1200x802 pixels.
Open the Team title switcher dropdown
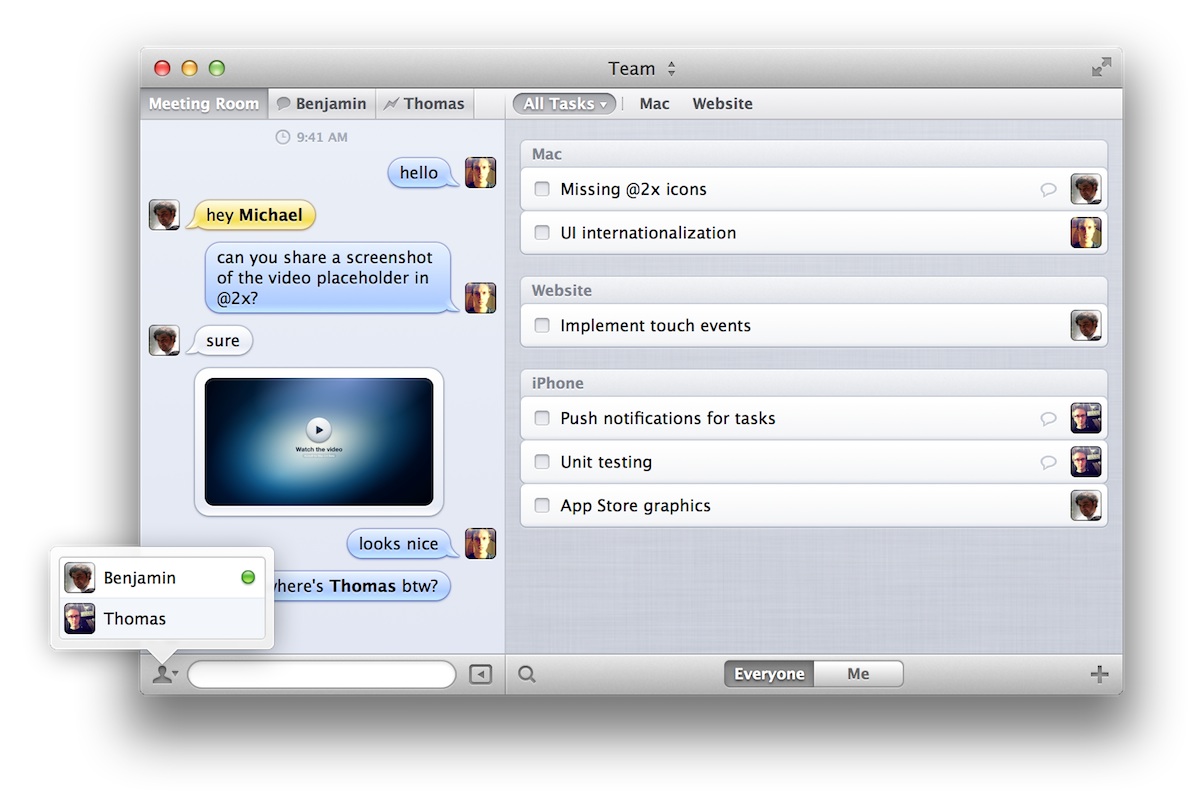click(642, 69)
